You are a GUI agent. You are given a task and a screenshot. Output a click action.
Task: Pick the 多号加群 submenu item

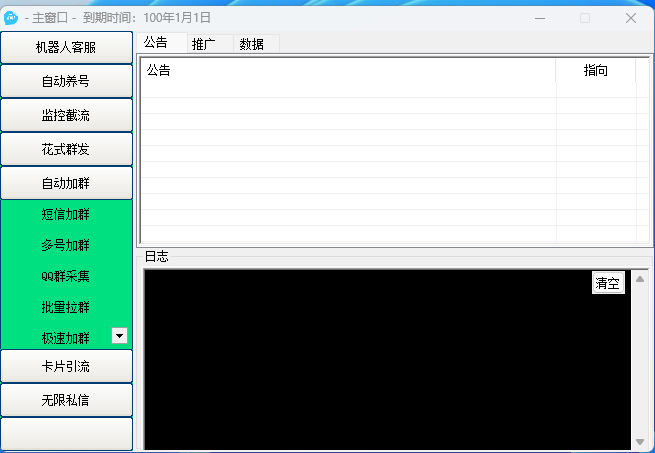click(66, 245)
